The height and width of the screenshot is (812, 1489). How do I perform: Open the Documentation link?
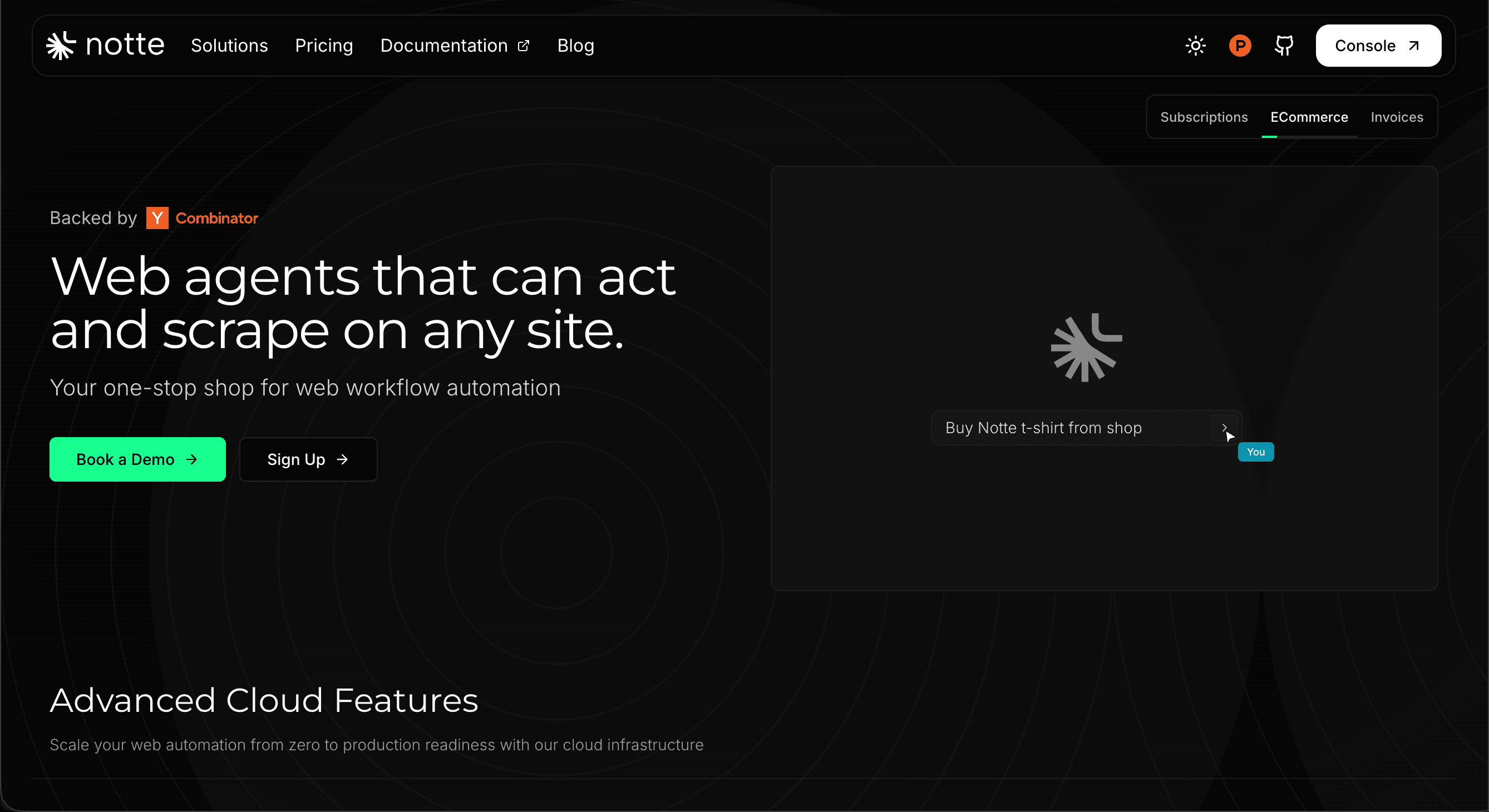coord(455,46)
